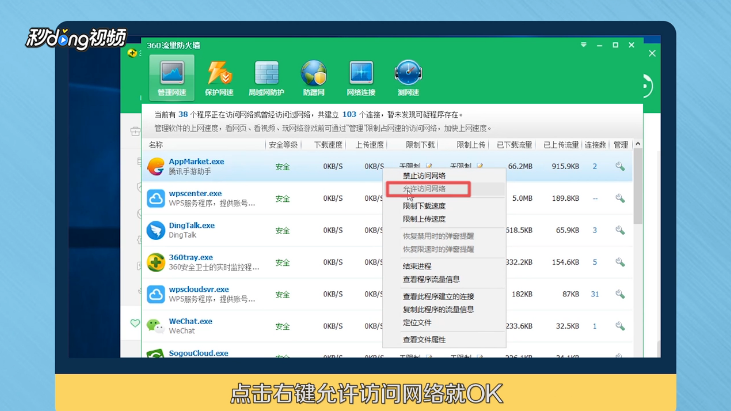The width and height of the screenshot is (731, 411).
Task: Close the background 360 window with its X
Action: tap(652, 54)
